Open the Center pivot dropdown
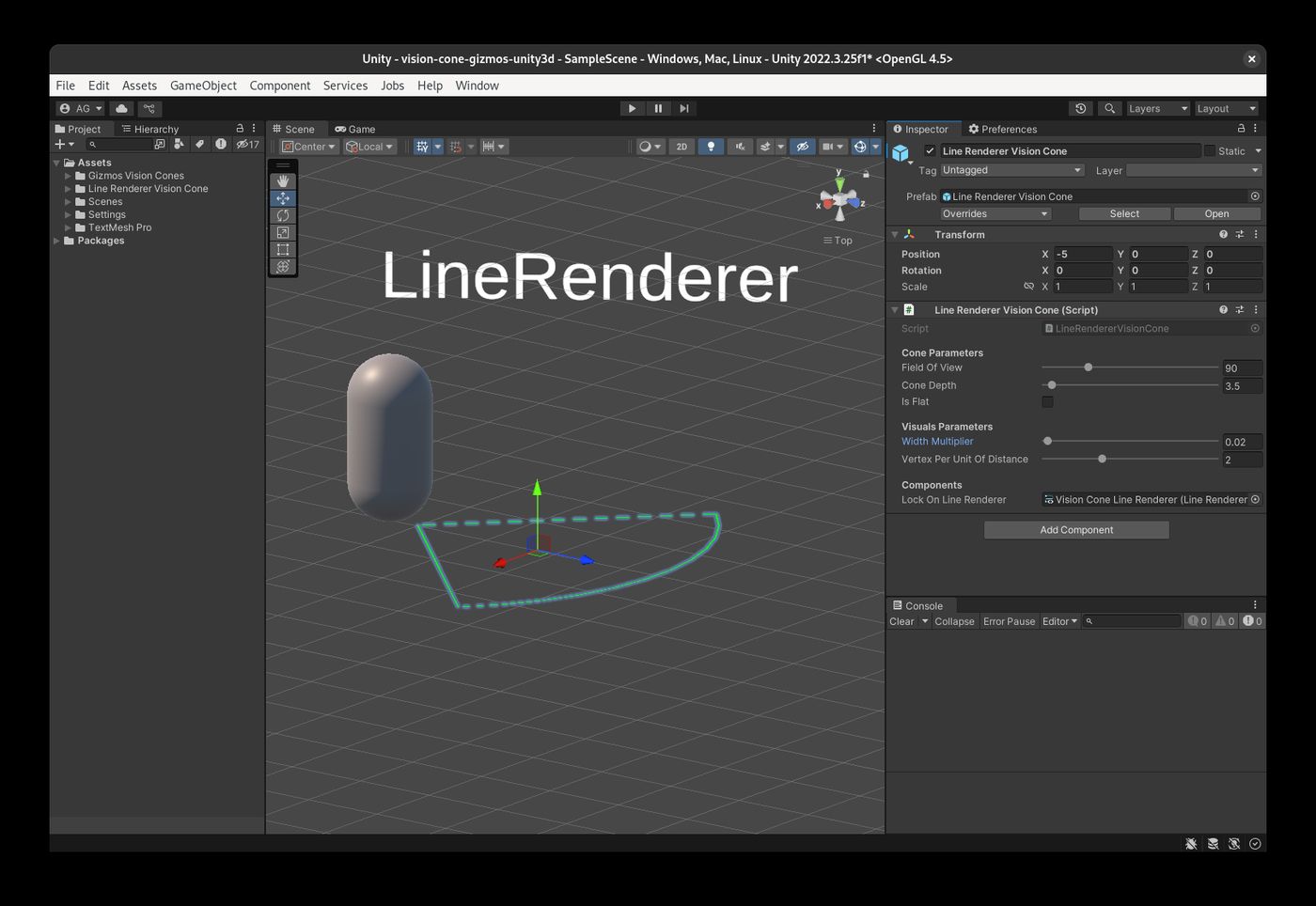 (308, 147)
